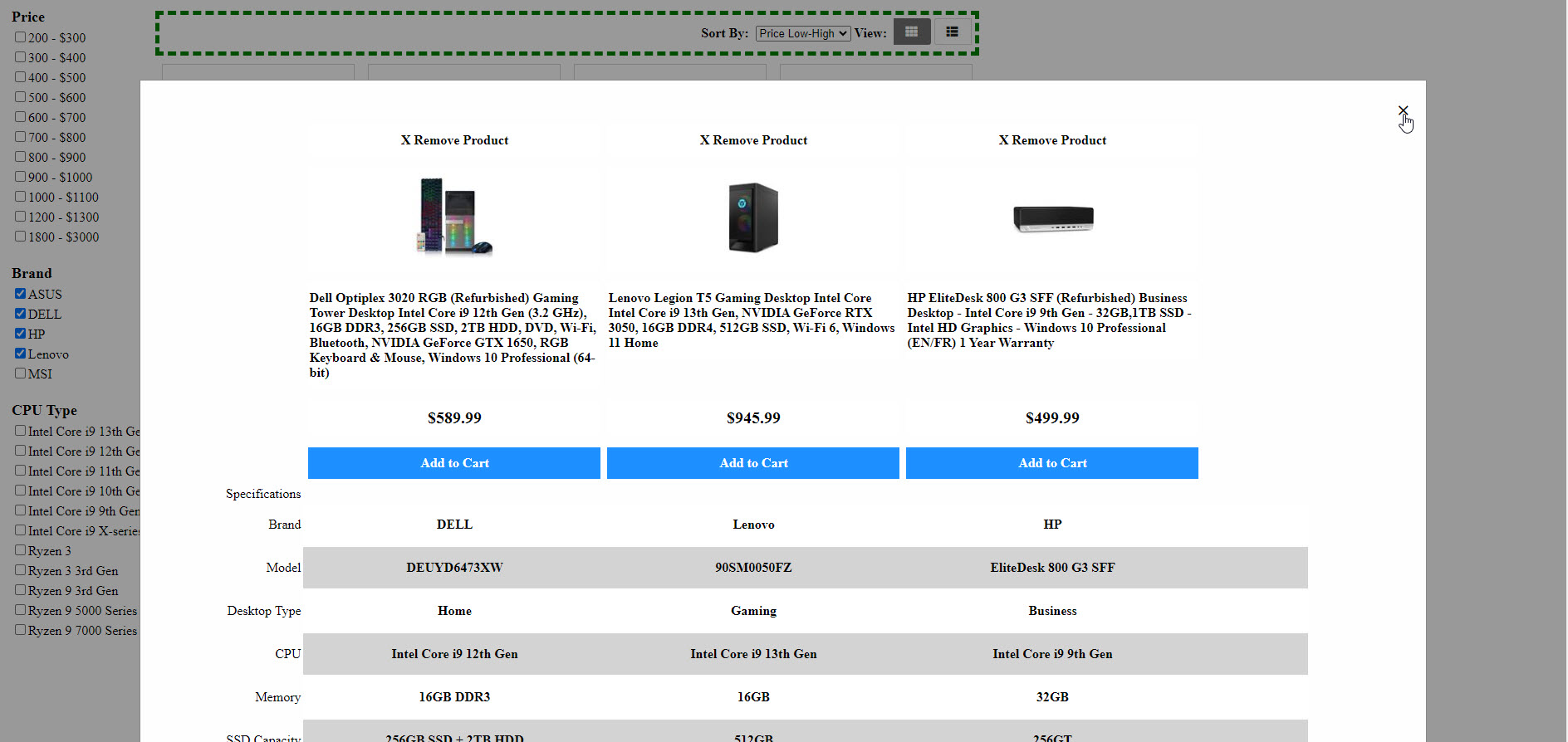
Task: Click the HP EliteDesk product image
Action: coord(1052,218)
